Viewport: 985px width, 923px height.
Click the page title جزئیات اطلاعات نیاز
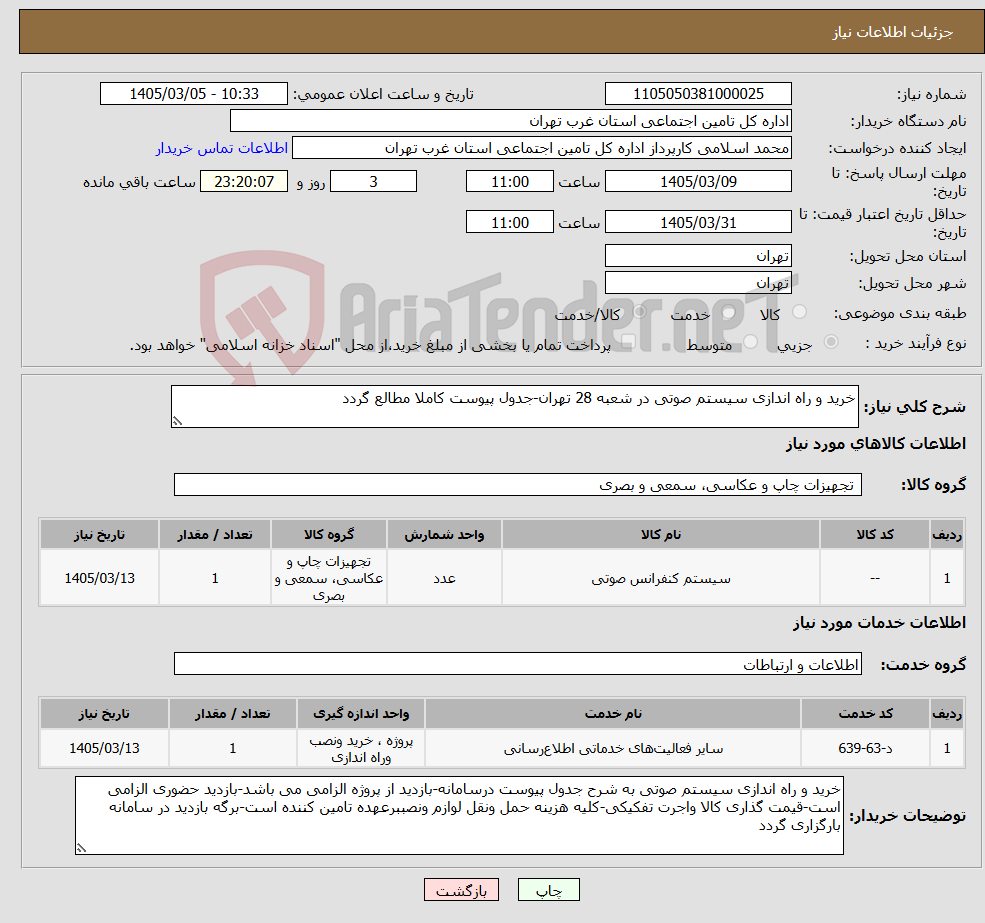pyautogui.click(x=893, y=32)
